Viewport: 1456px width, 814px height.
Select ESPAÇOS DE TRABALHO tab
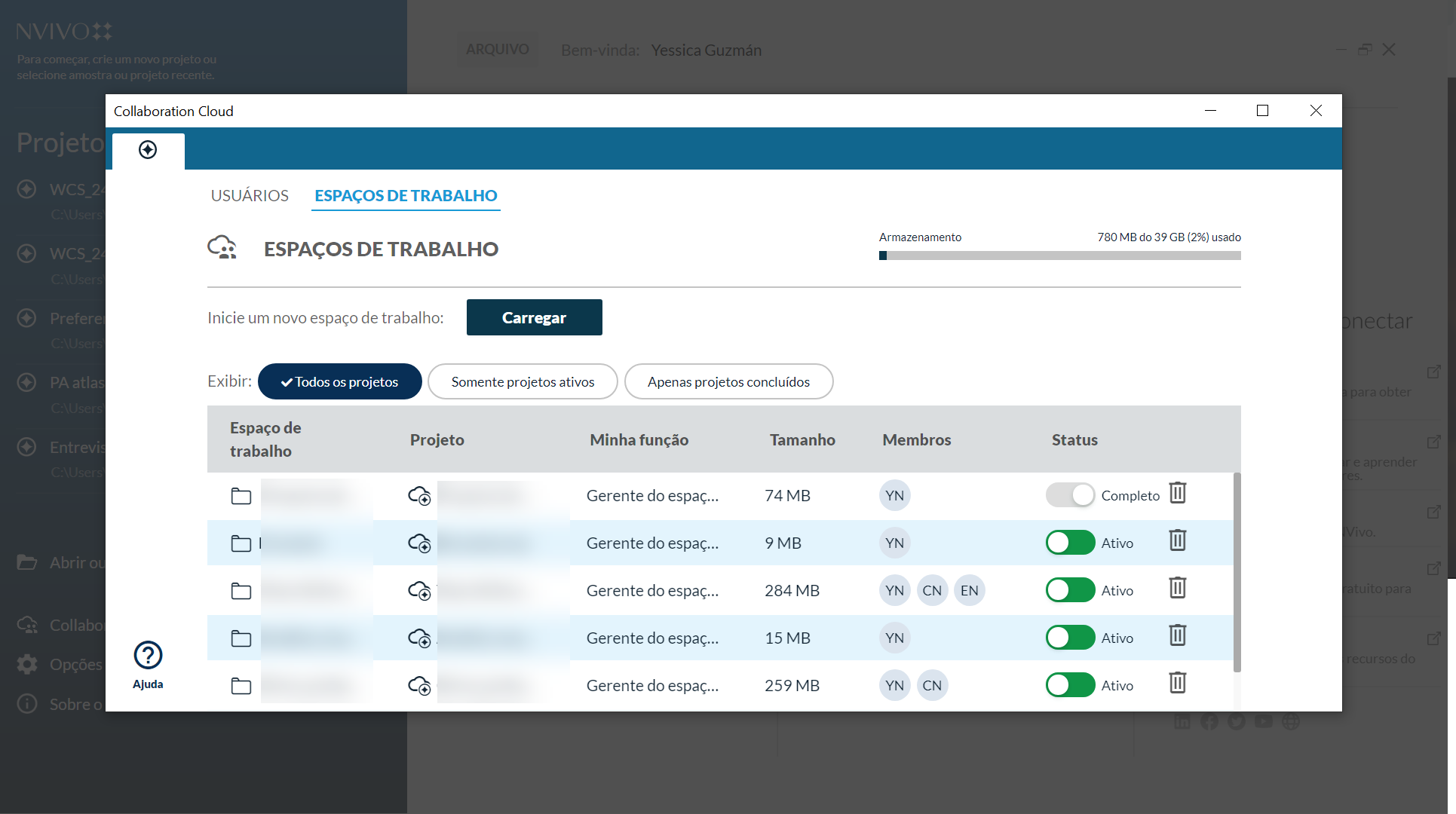click(x=406, y=196)
